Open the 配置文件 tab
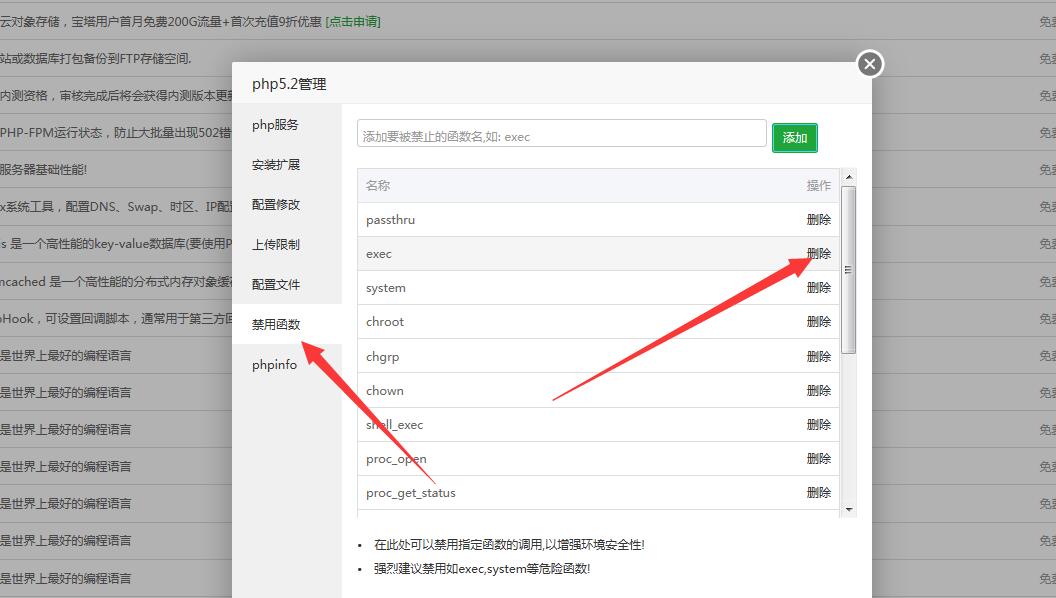The width and height of the screenshot is (1056, 598). point(276,285)
